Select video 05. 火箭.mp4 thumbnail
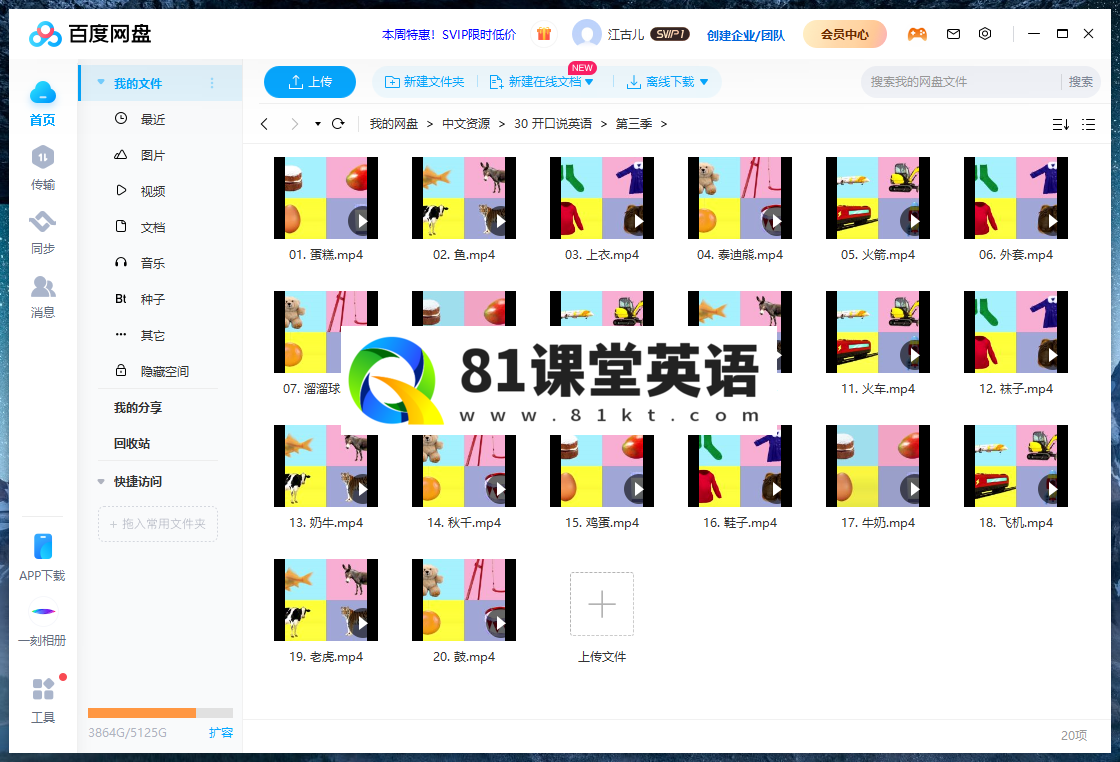This screenshot has width=1120, height=762. click(x=878, y=198)
